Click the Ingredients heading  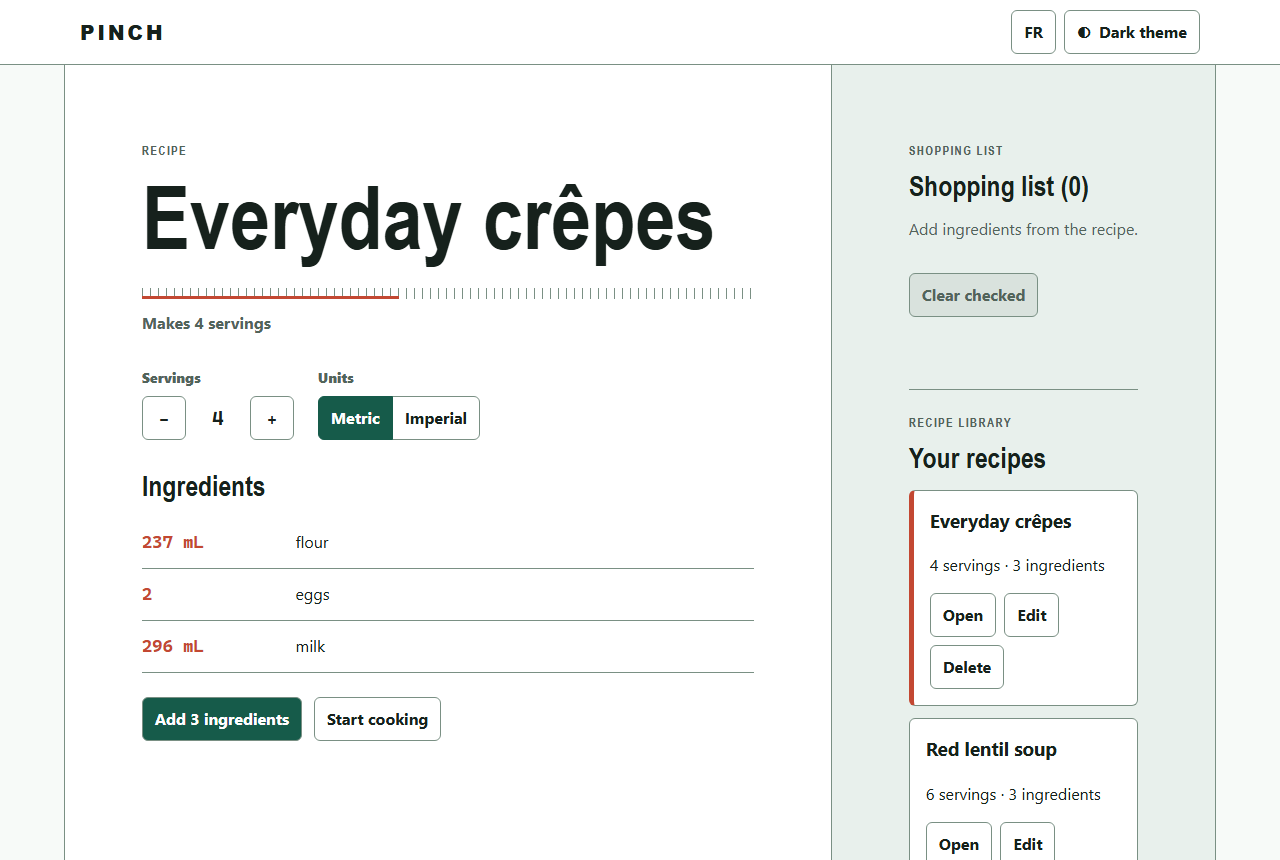point(203,486)
